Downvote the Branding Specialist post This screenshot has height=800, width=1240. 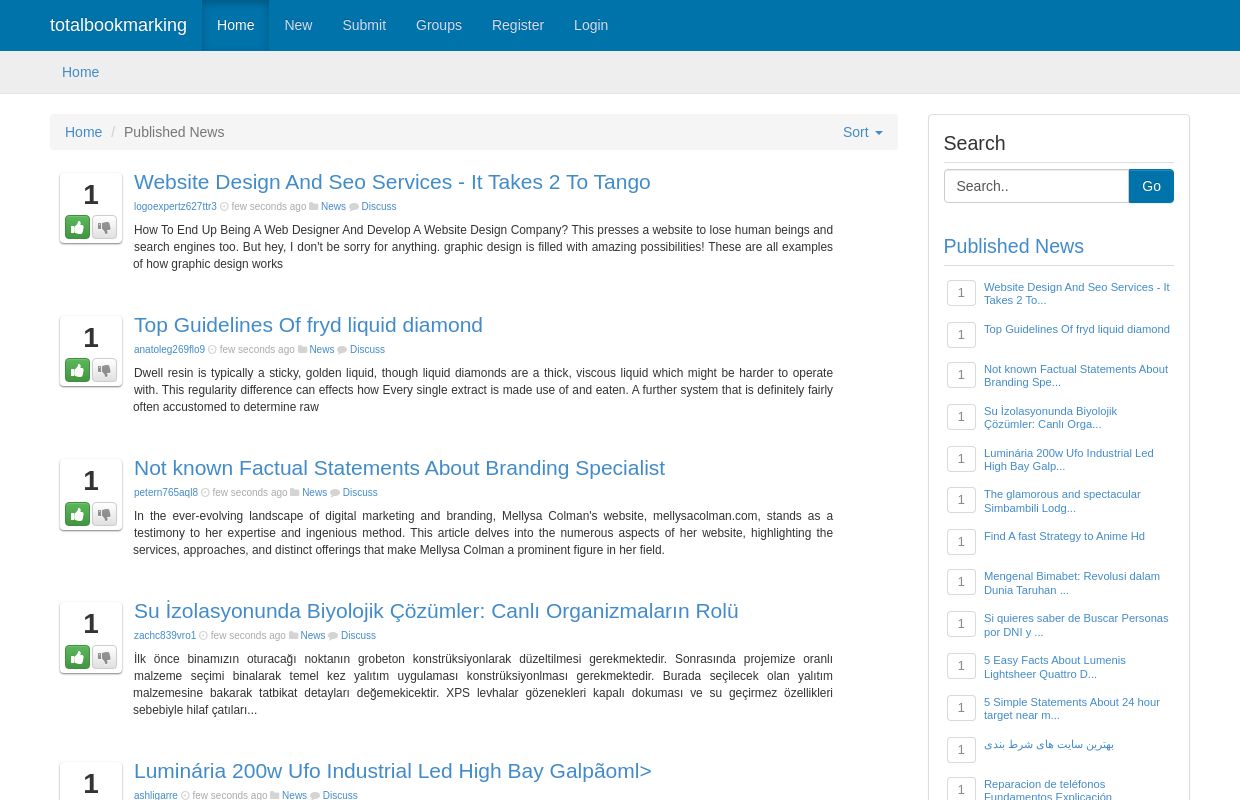click(x=104, y=514)
